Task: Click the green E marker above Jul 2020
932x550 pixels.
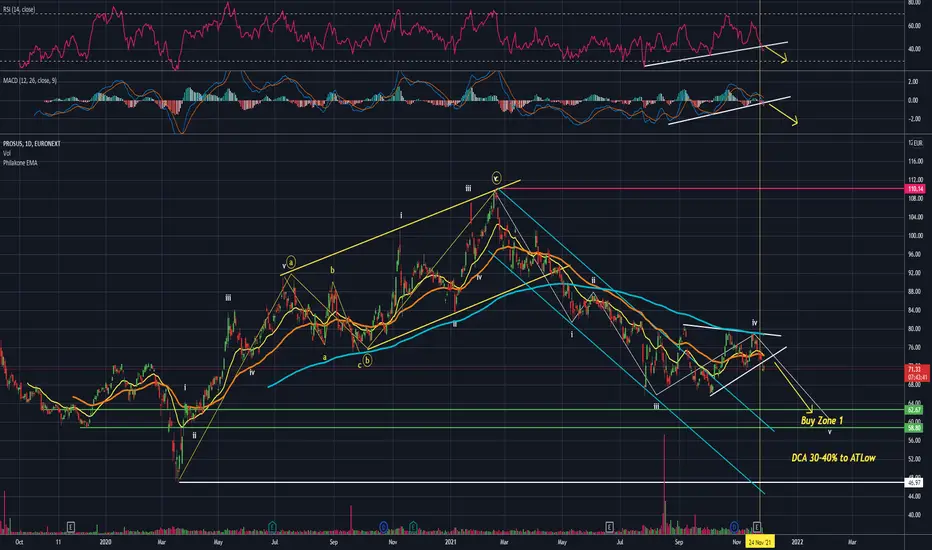Action: coord(272,527)
